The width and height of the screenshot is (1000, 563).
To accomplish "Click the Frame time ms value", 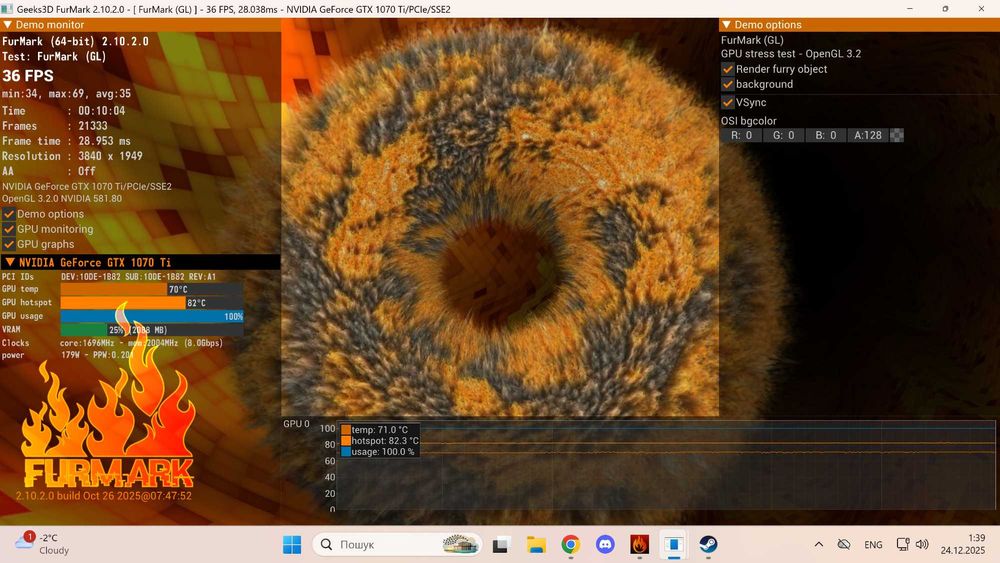I will pos(104,141).
